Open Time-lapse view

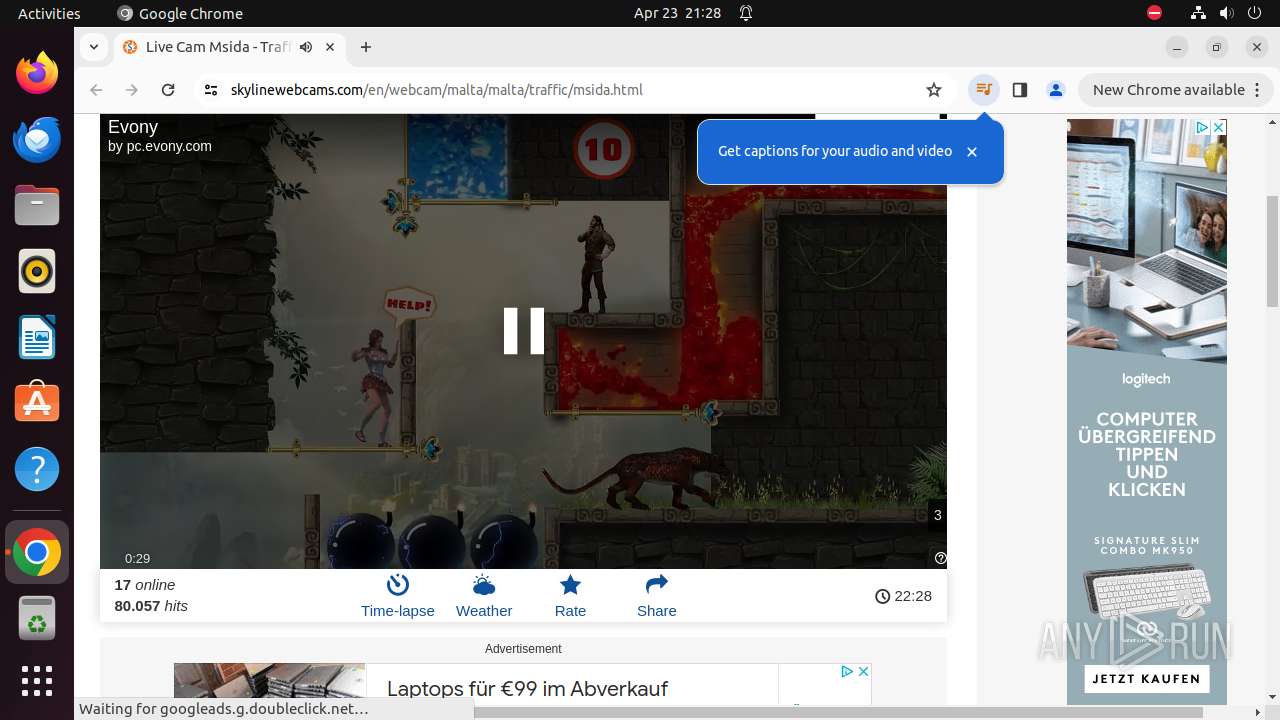tap(398, 596)
